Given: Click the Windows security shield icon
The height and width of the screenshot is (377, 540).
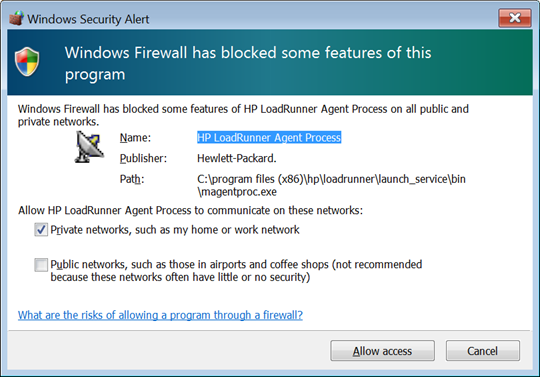Looking at the screenshot, I should (x=27, y=62).
